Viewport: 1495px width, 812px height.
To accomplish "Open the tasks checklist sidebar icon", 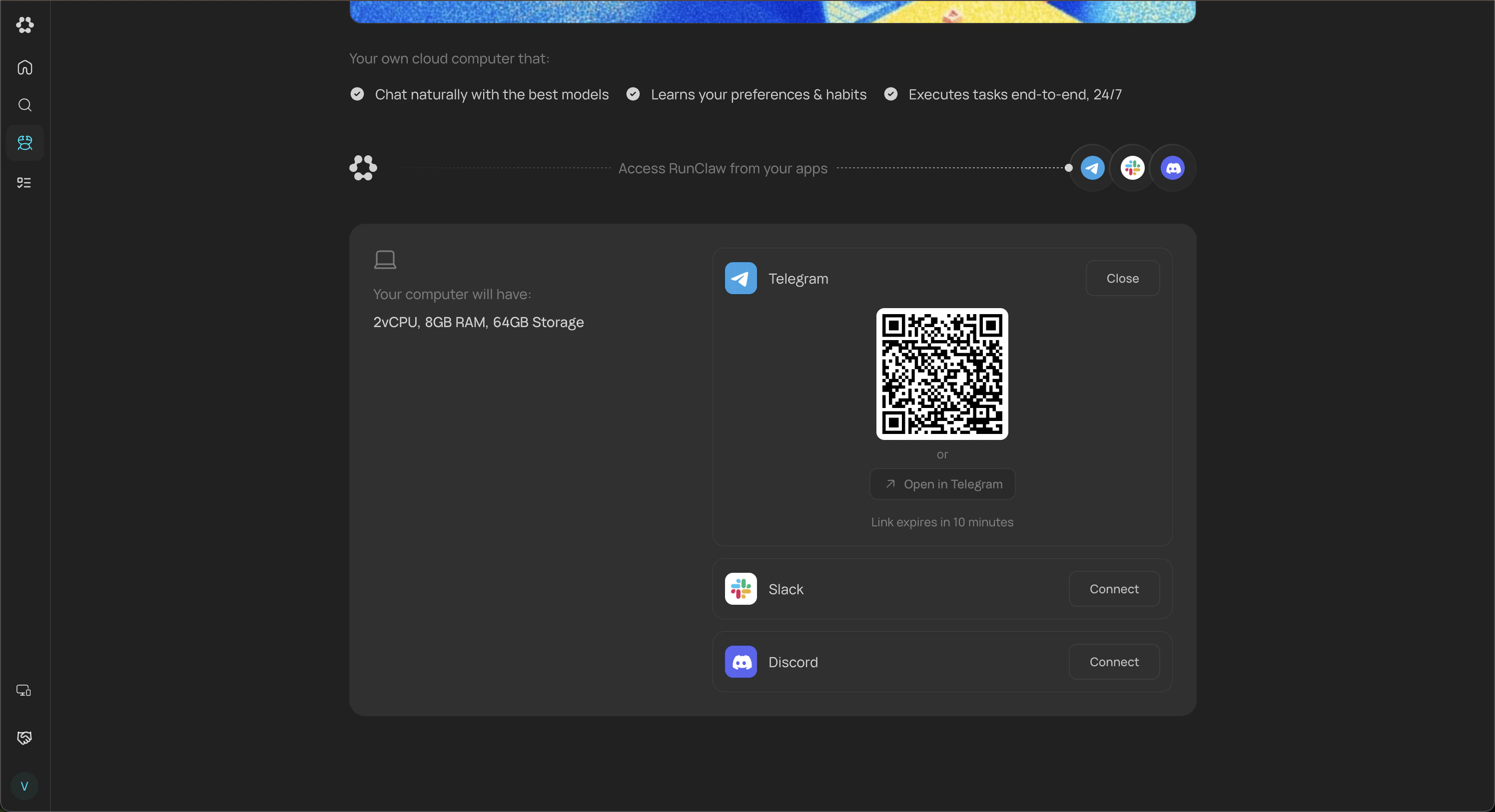I will pyautogui.click(x=24, y=183).
